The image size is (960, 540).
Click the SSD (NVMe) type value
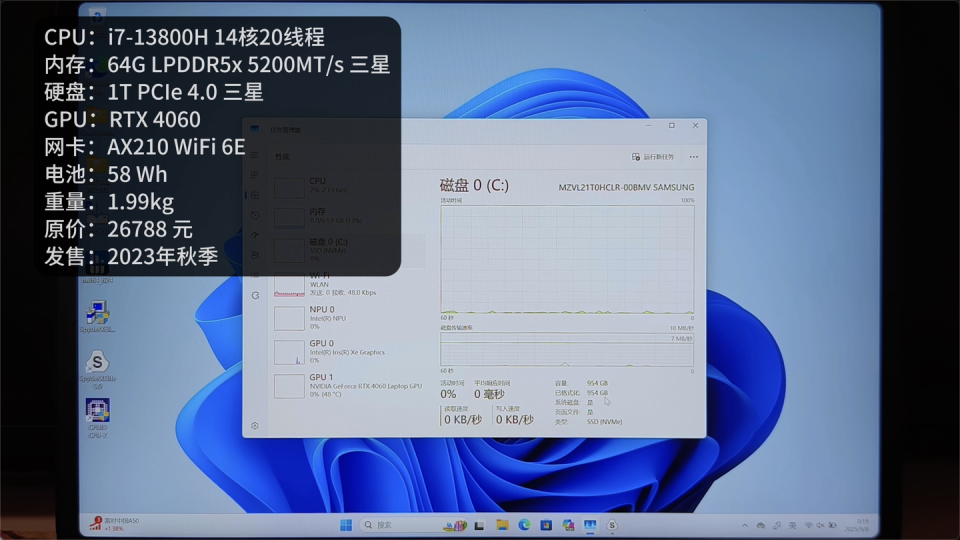(604, 422)
